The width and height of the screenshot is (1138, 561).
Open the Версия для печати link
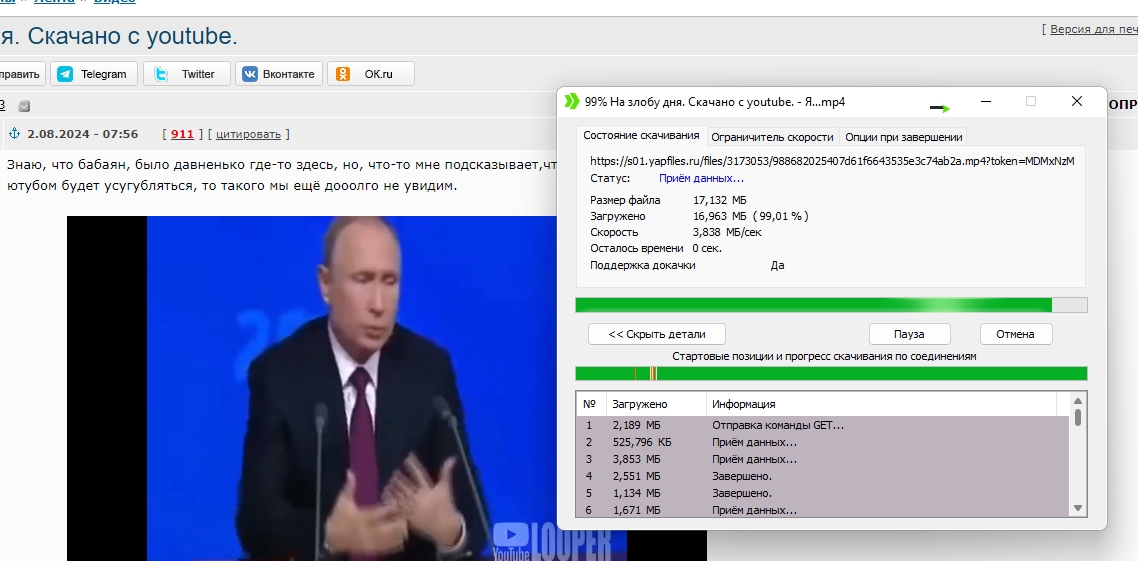coord(1094,29)
